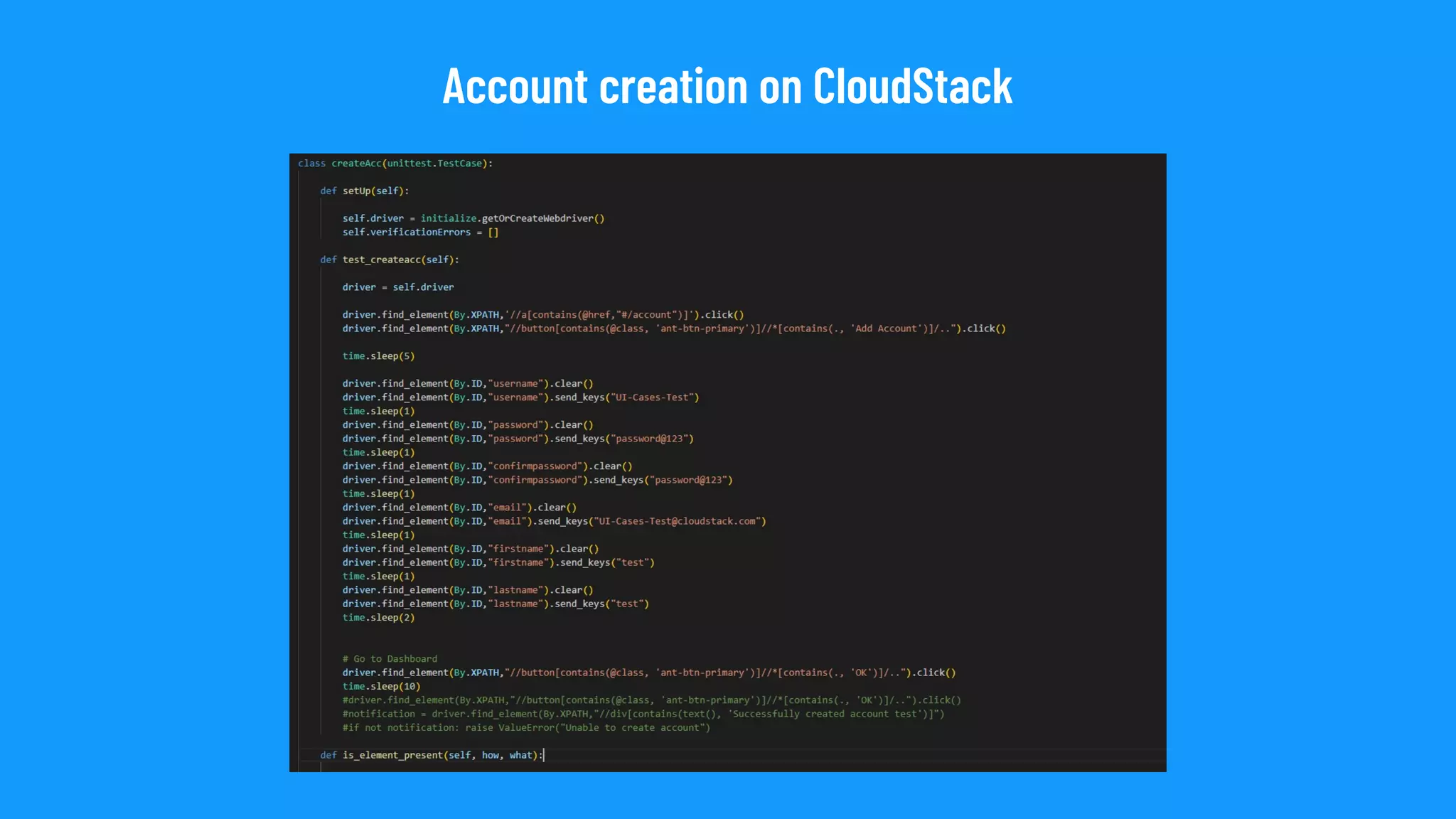1456x819 pixels.
Task: Click the commented-out "#driver.find_element" line
Action: pyautogui.click(x=652, y=700)
